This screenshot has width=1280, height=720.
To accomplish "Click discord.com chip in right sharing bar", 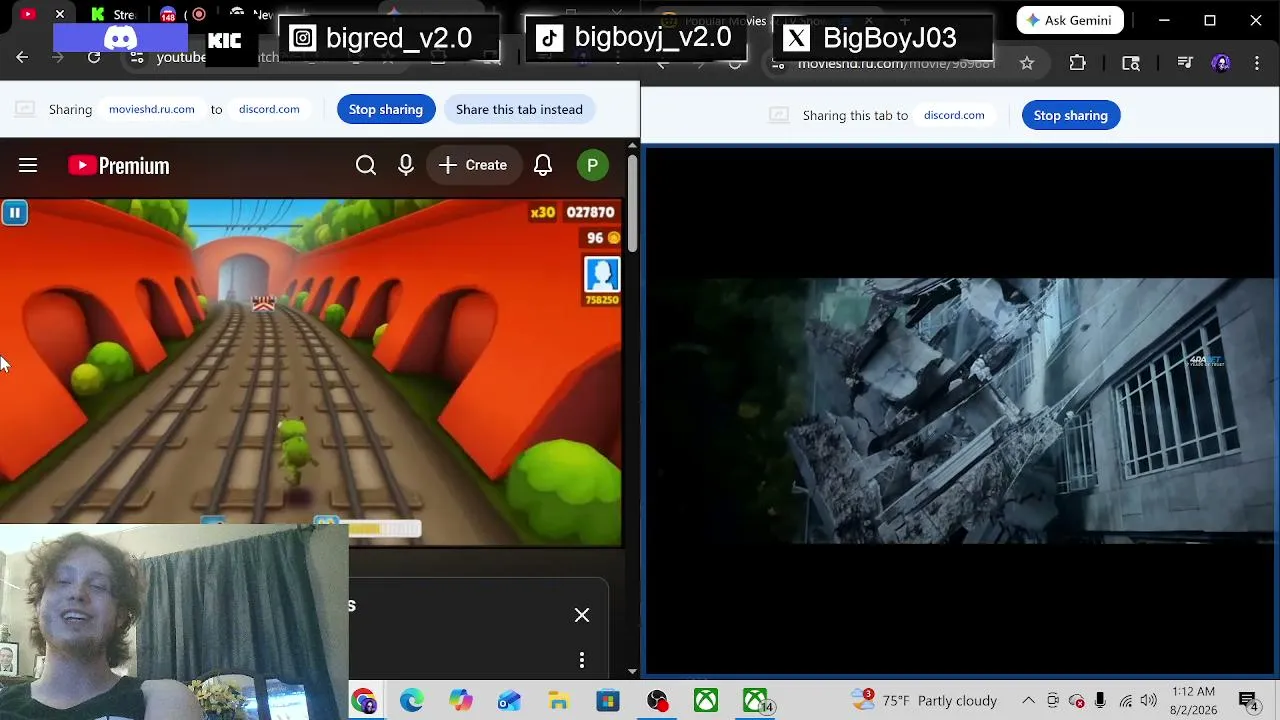I will [954, 115].
